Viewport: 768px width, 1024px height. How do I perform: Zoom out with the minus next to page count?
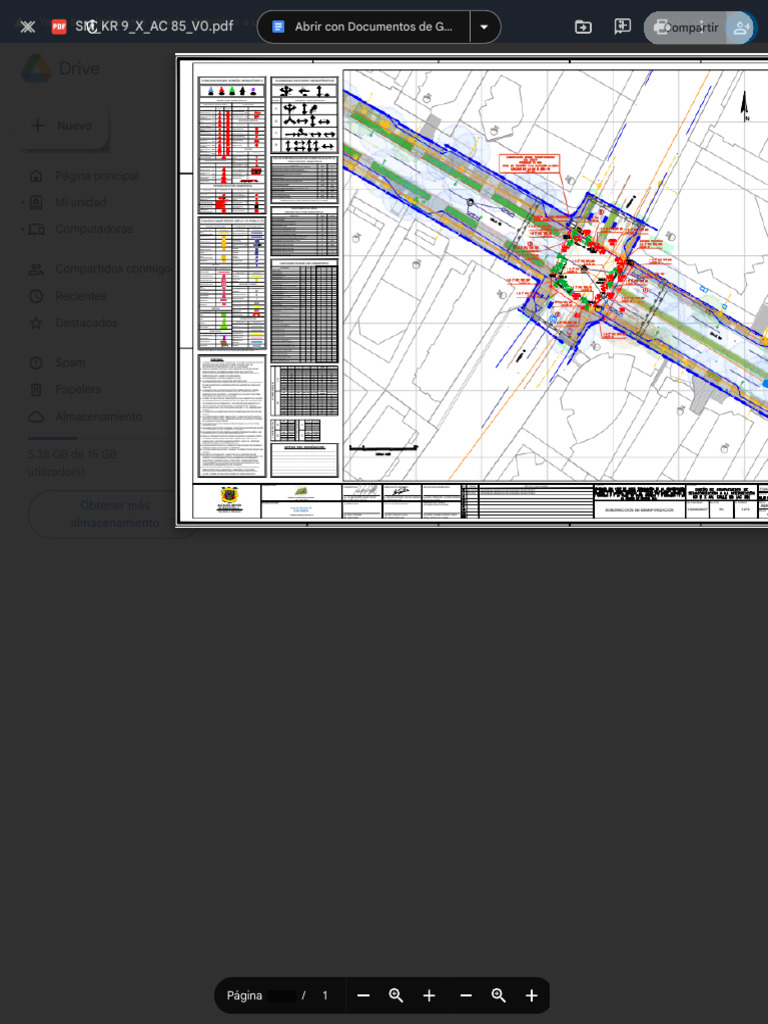point(364,995)
